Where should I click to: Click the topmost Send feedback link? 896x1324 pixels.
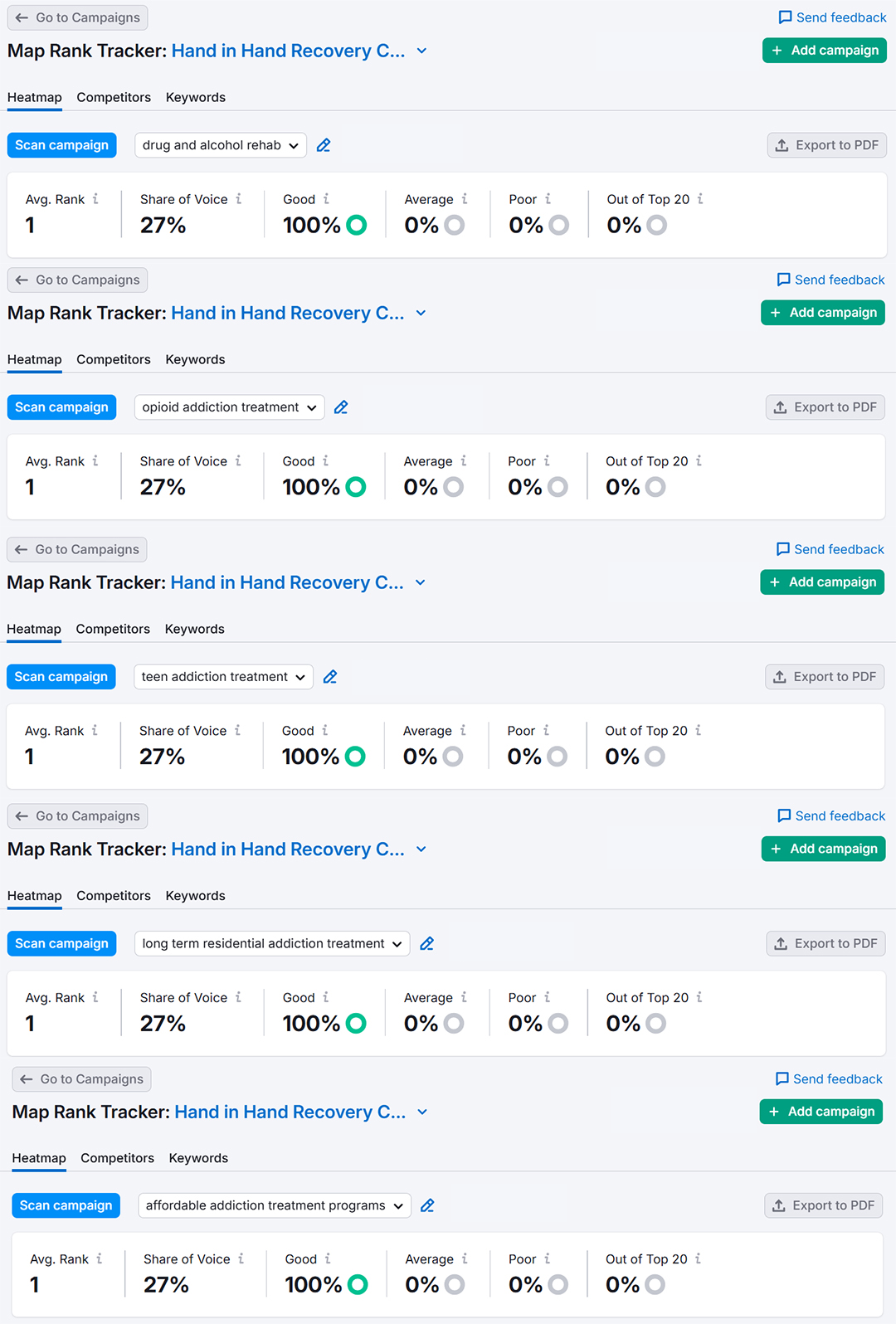(832, 17)
